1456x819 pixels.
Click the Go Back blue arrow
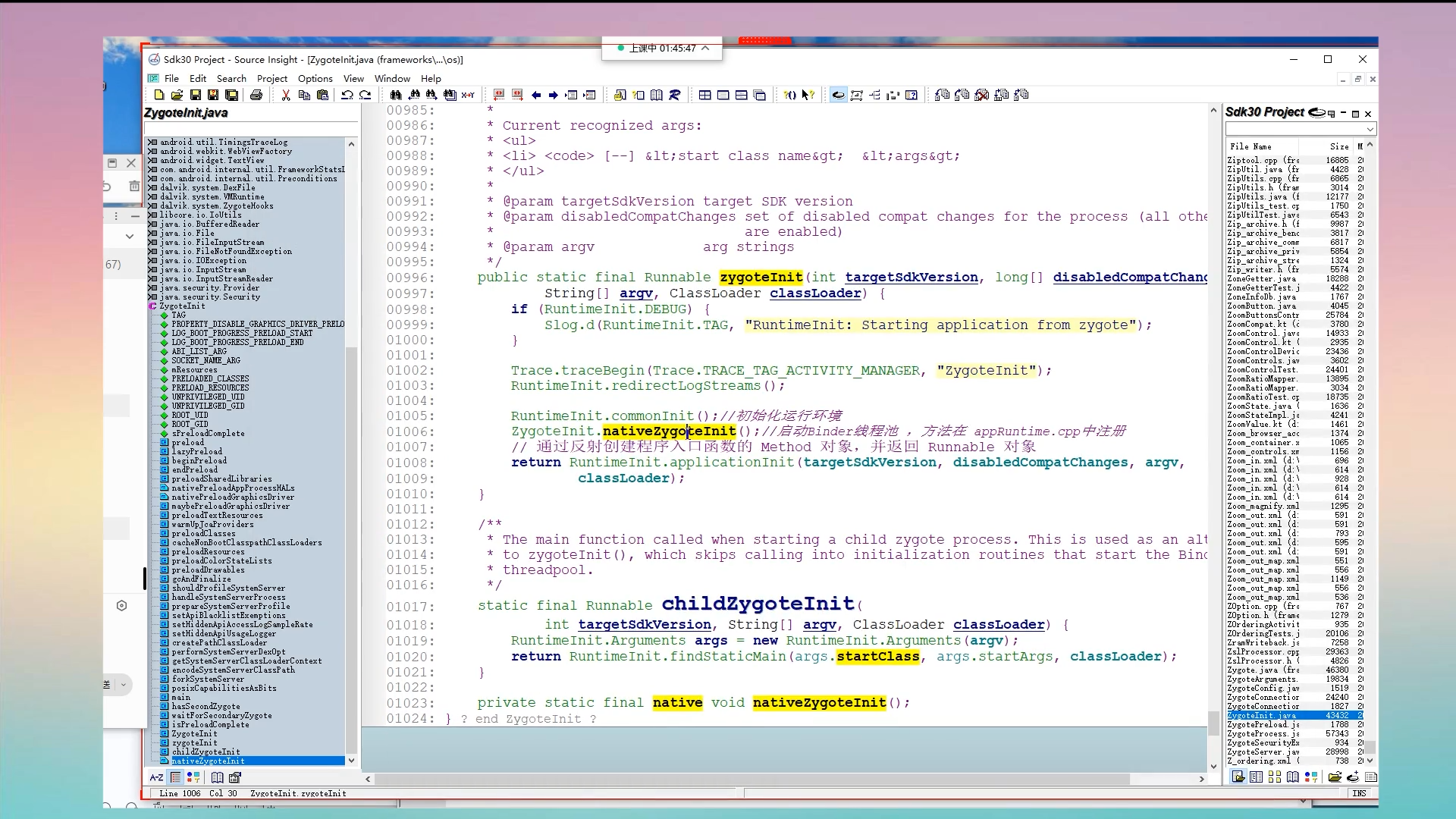(536, 95)
